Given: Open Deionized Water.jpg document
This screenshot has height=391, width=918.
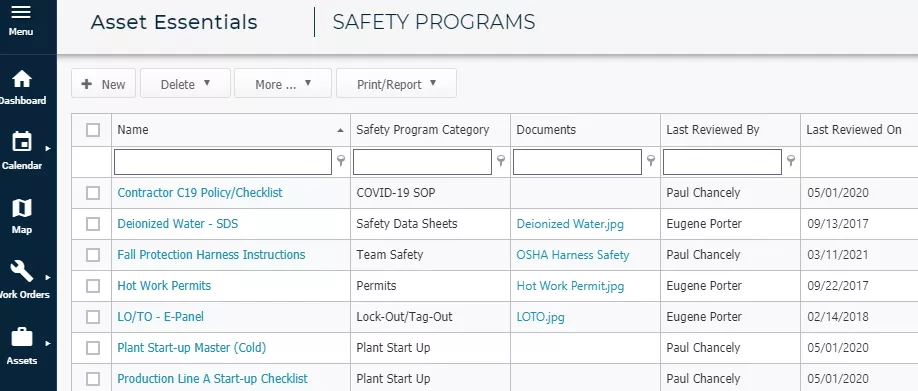Looking at the screenshot, I should pos(570,224).
